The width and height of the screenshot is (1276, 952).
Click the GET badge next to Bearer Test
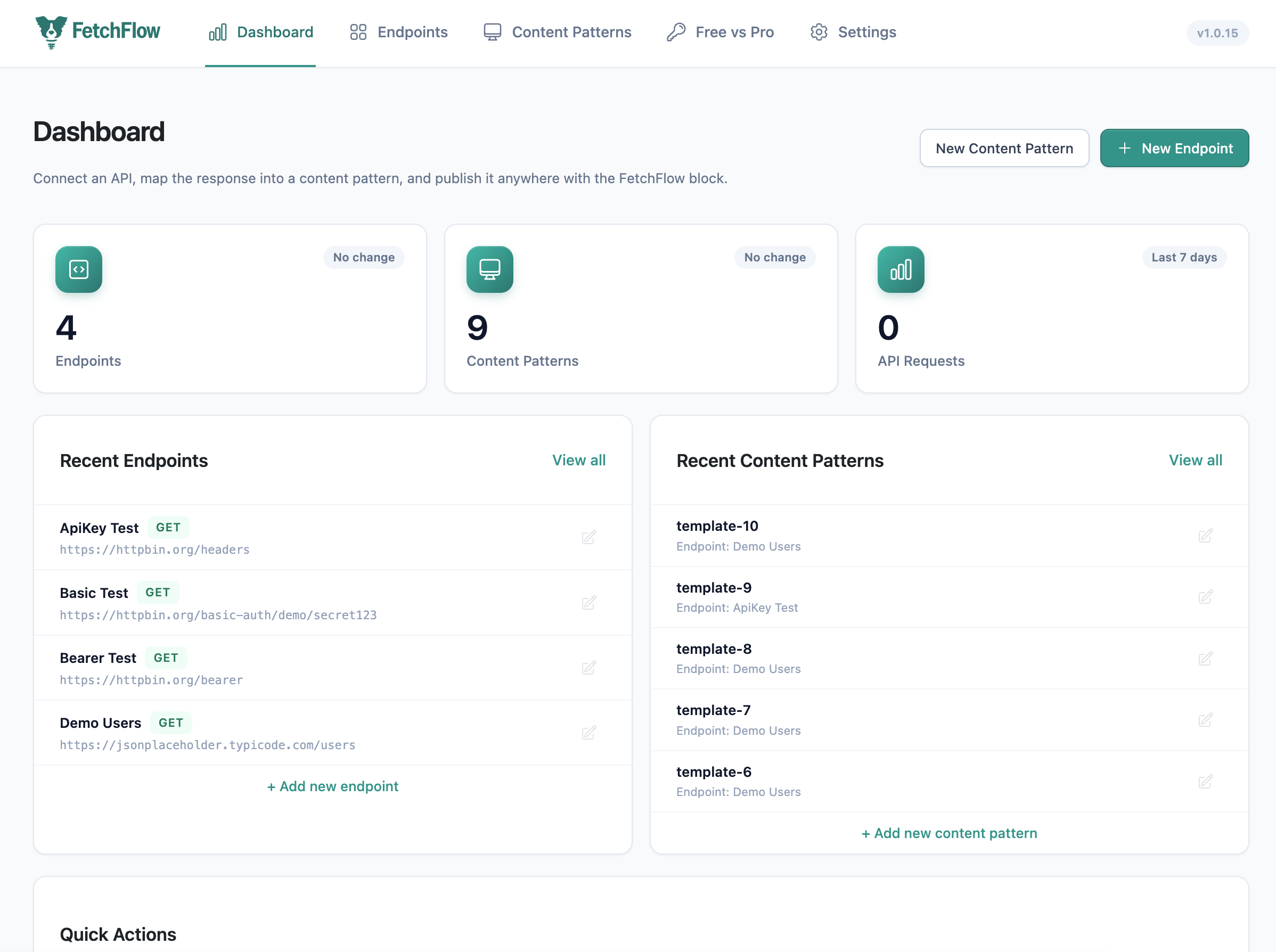(166, 658)
